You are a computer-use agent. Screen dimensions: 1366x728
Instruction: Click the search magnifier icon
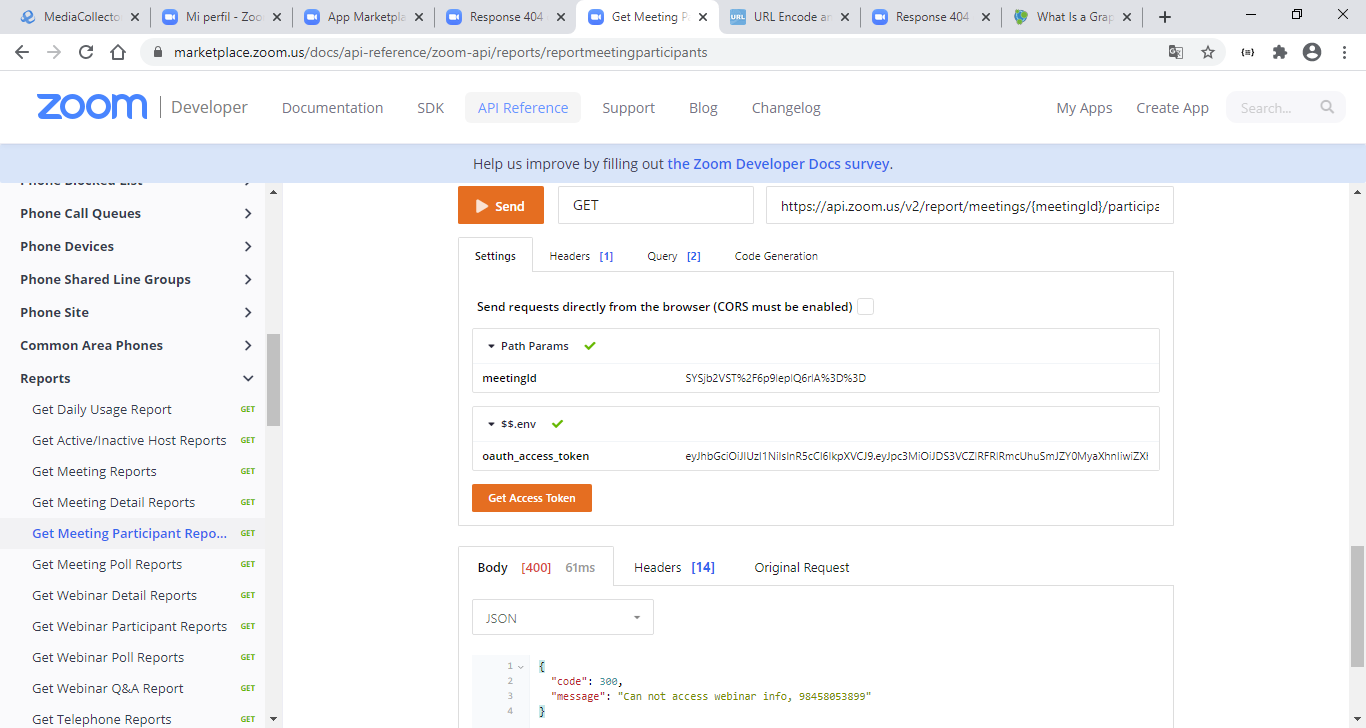1327,107
